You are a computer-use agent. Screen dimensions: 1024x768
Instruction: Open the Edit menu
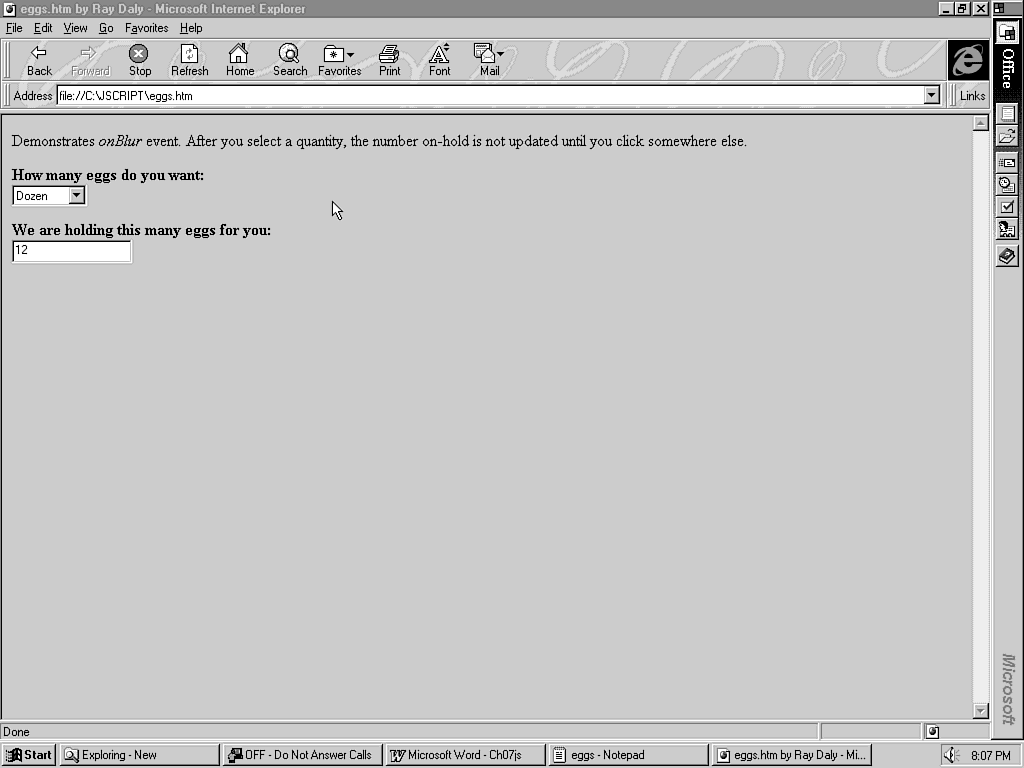click(x=43, y=28)
